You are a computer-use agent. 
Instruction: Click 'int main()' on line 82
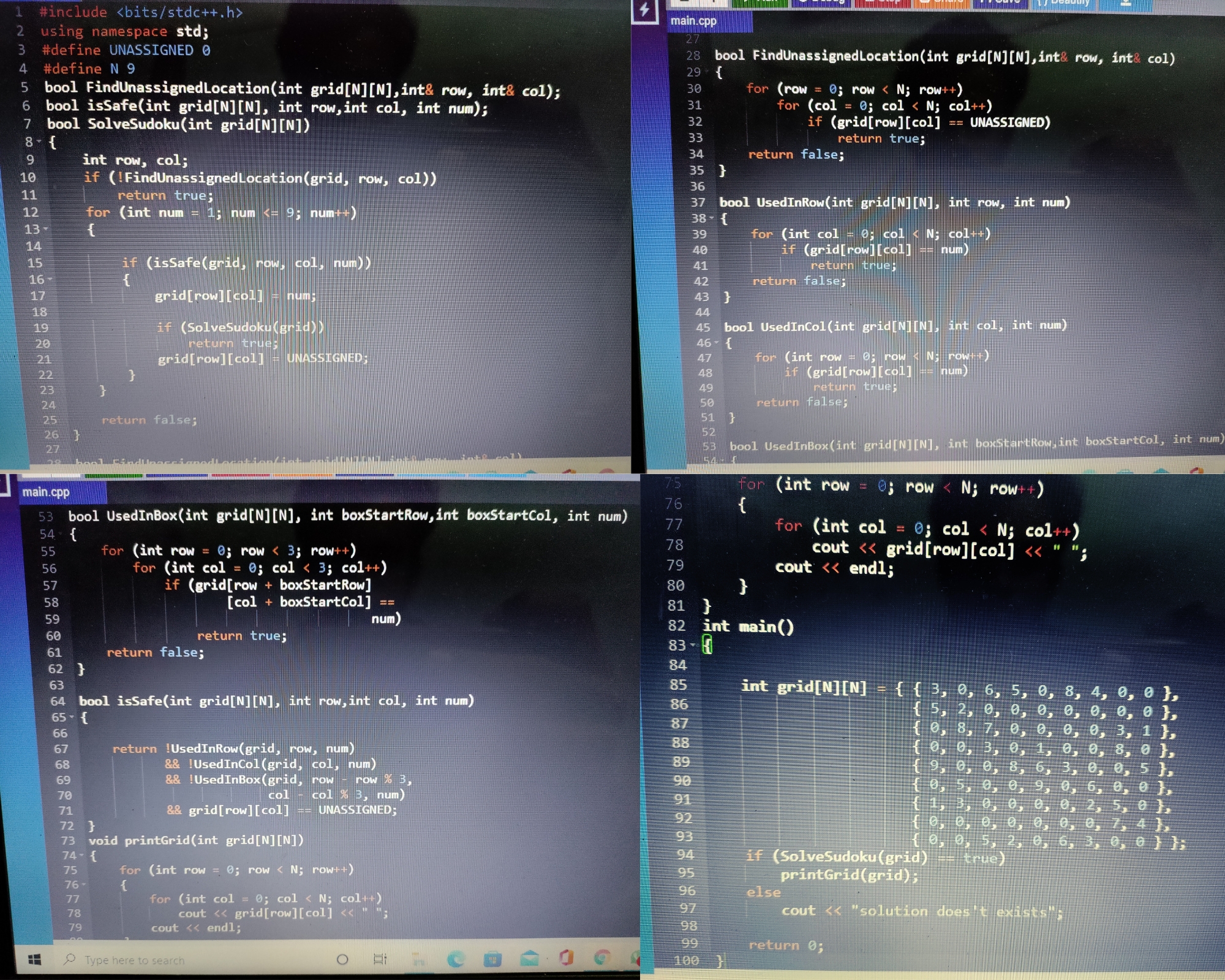click(x=748, y=626)
